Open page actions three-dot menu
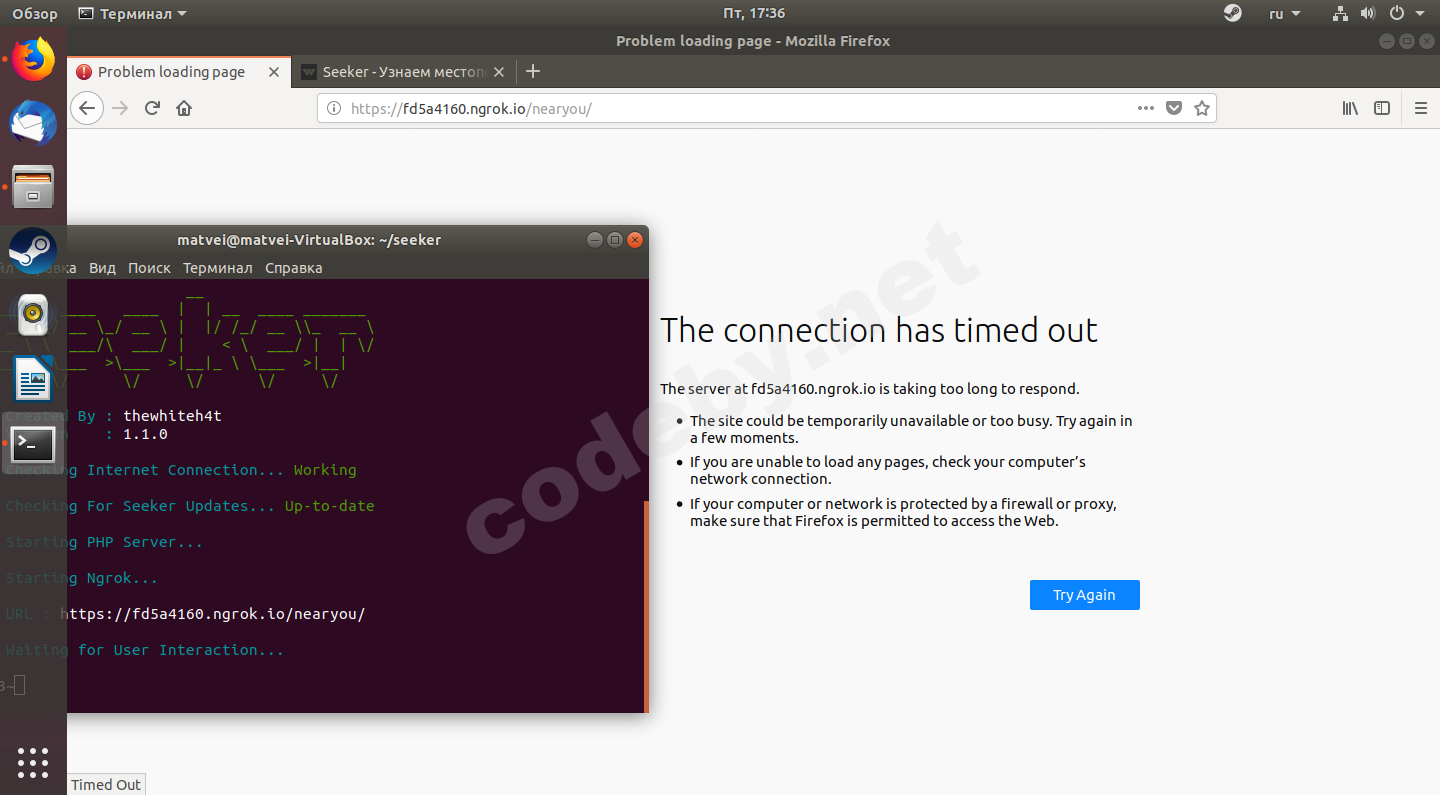The height and width of the screenshot is (795, 1440). coord(1146,108)
